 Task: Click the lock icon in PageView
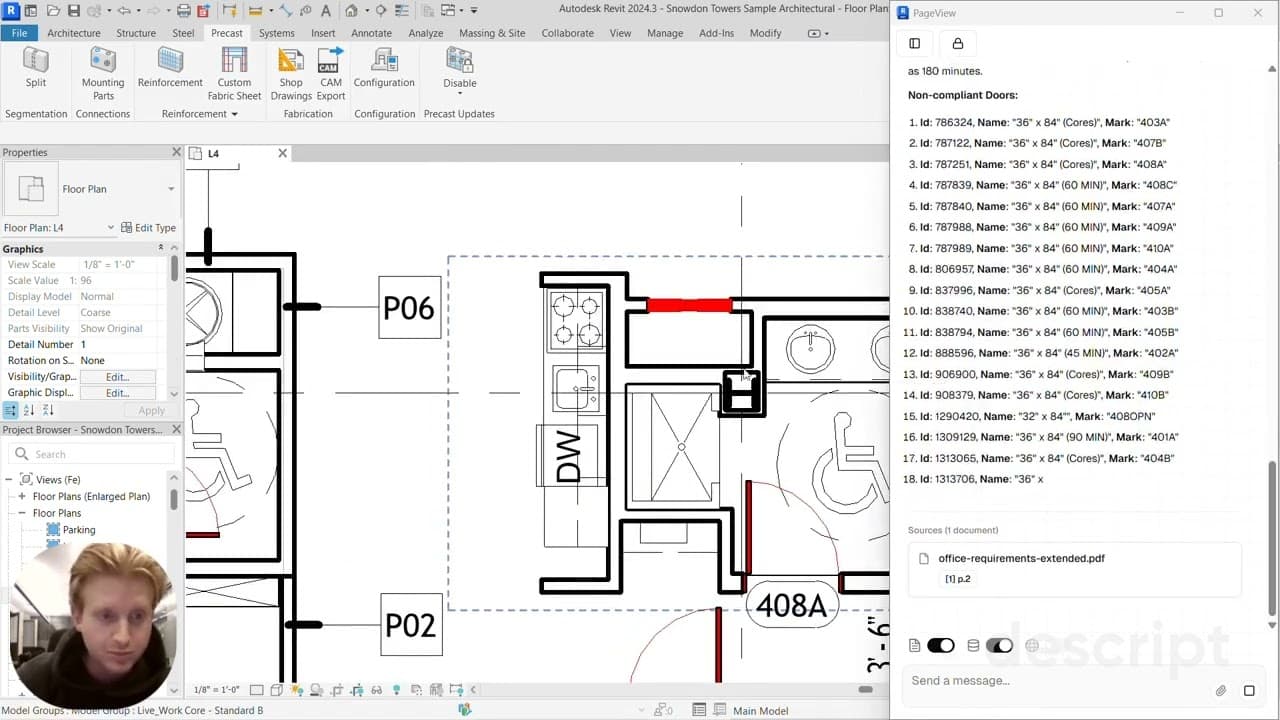pos(957,44)
